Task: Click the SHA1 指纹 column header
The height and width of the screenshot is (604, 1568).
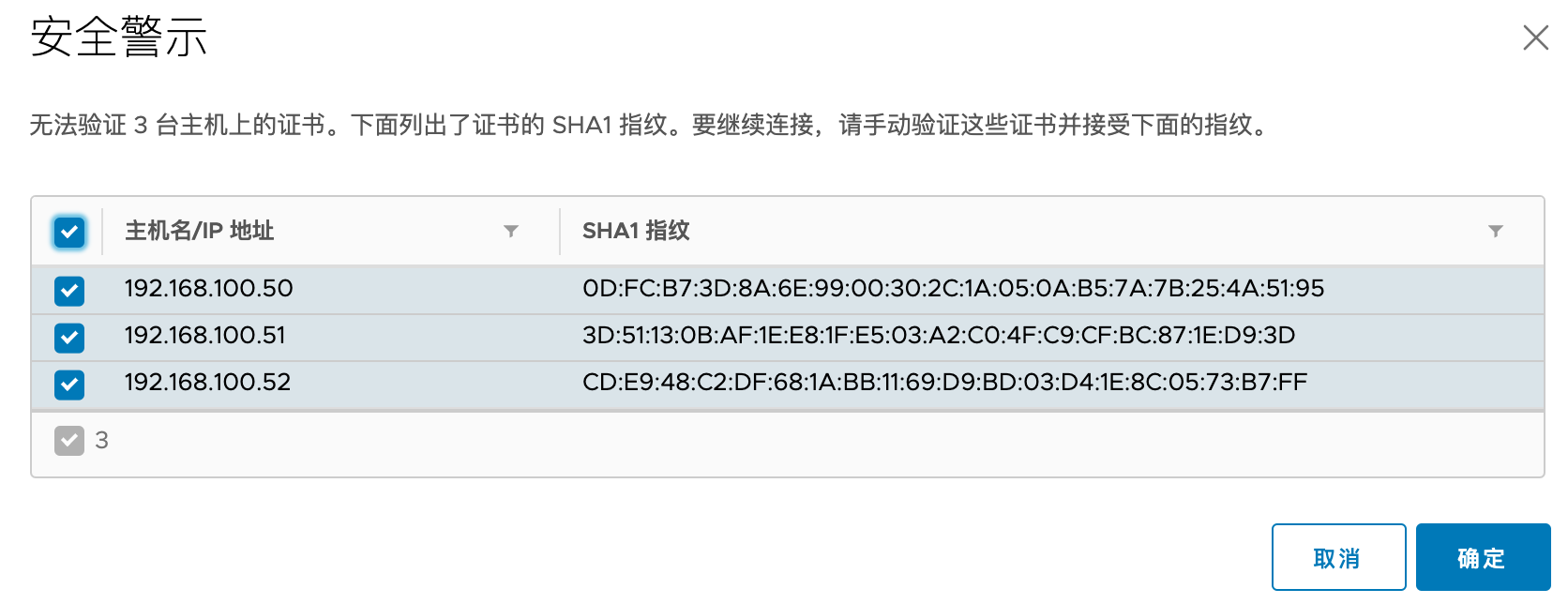Action: 636,231
